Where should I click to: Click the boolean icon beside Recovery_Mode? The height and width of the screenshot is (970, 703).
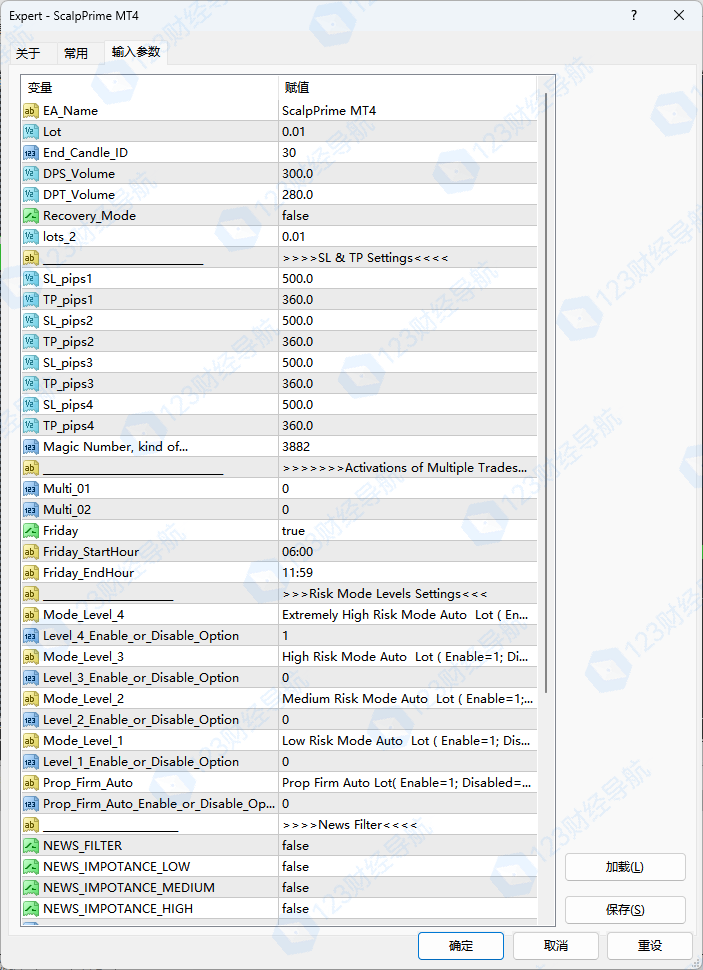[31, 216]
